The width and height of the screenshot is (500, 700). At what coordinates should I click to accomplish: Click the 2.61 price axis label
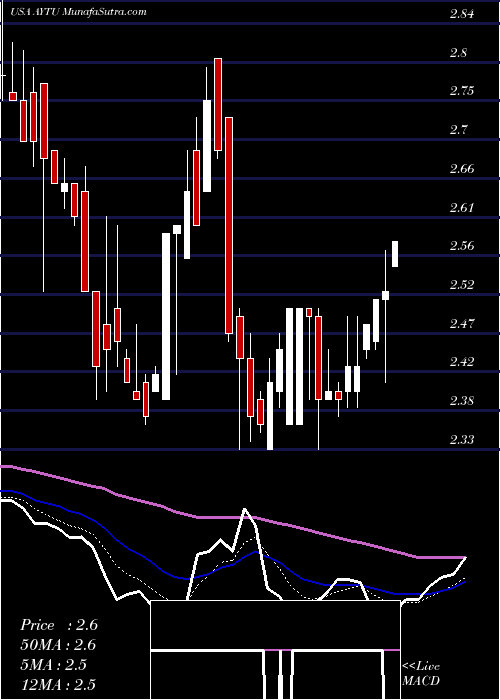pyautogui.click(x=462, y=208)
